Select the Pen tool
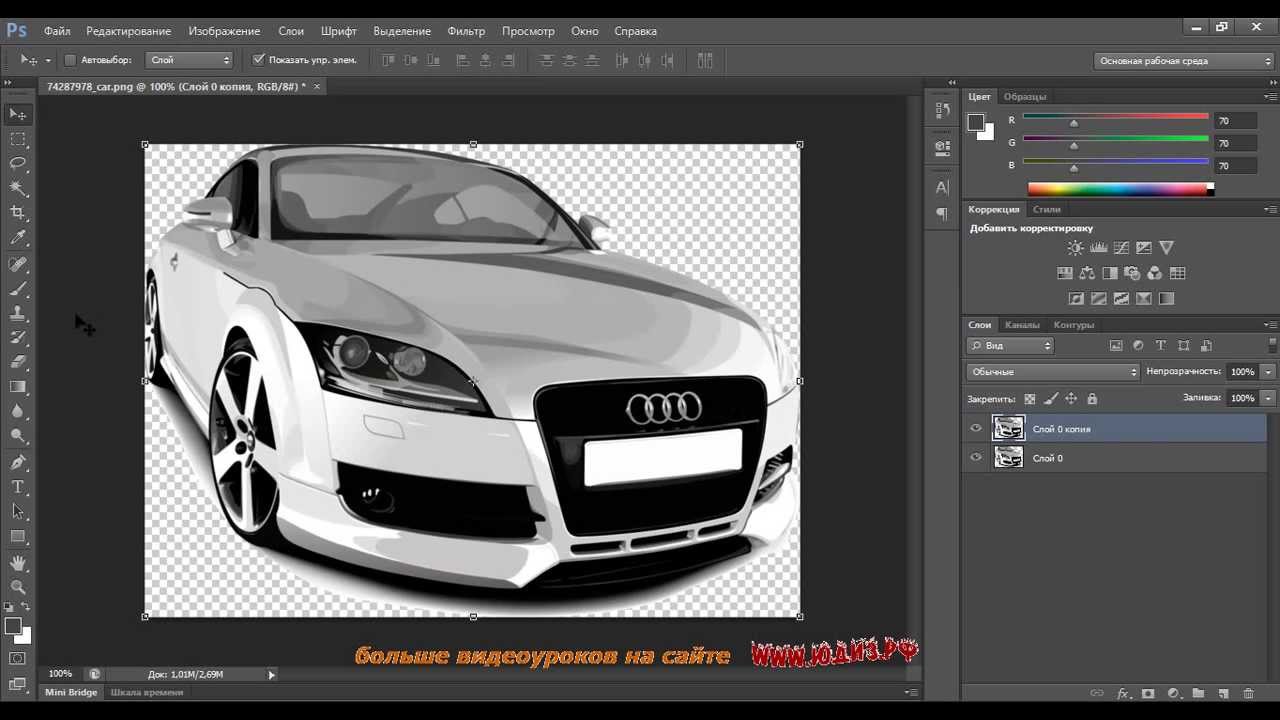Image resolution: width=1280 pixels, height=720 pixels. tap(18, 463)
